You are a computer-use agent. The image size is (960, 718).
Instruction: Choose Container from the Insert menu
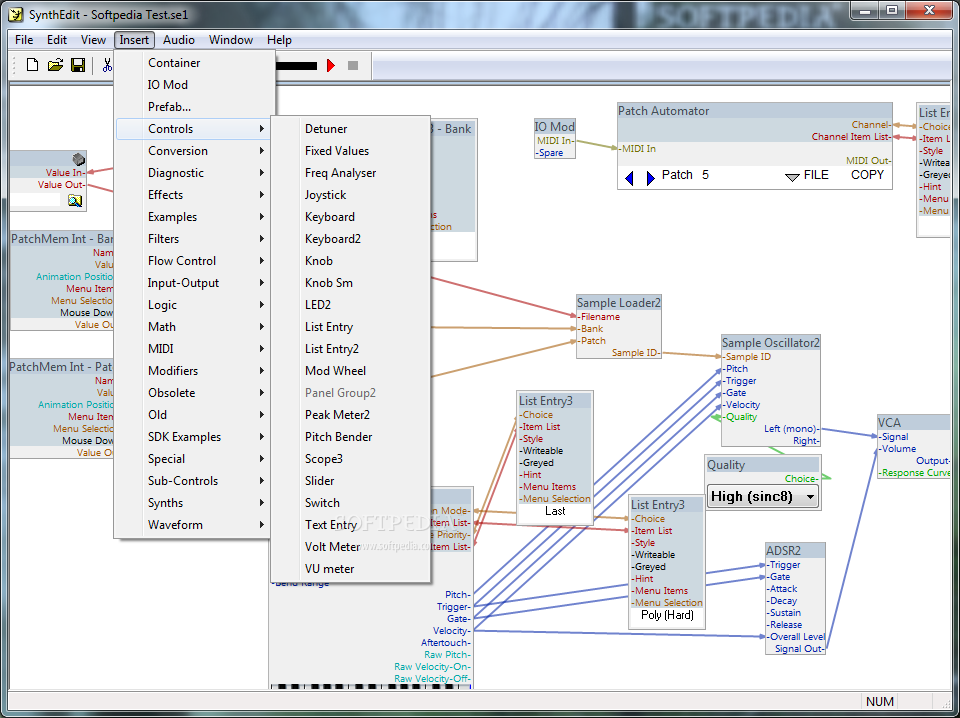tap(193, 62)
